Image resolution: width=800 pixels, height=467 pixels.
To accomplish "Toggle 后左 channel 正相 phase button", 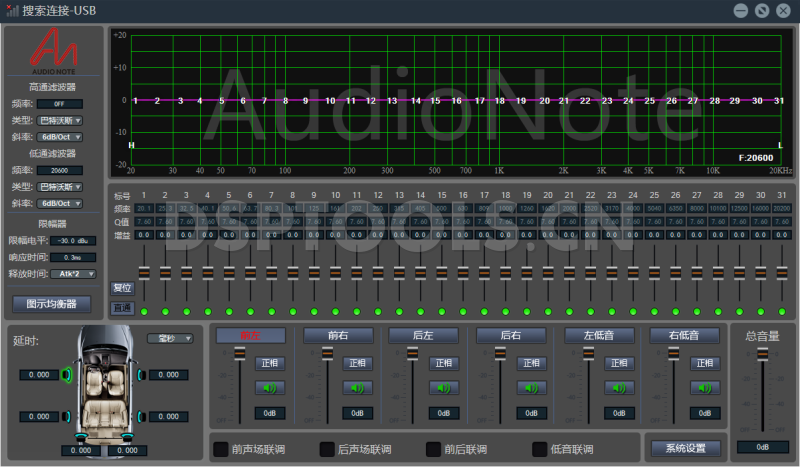I will pyautogui.click(x=444, y=363).
